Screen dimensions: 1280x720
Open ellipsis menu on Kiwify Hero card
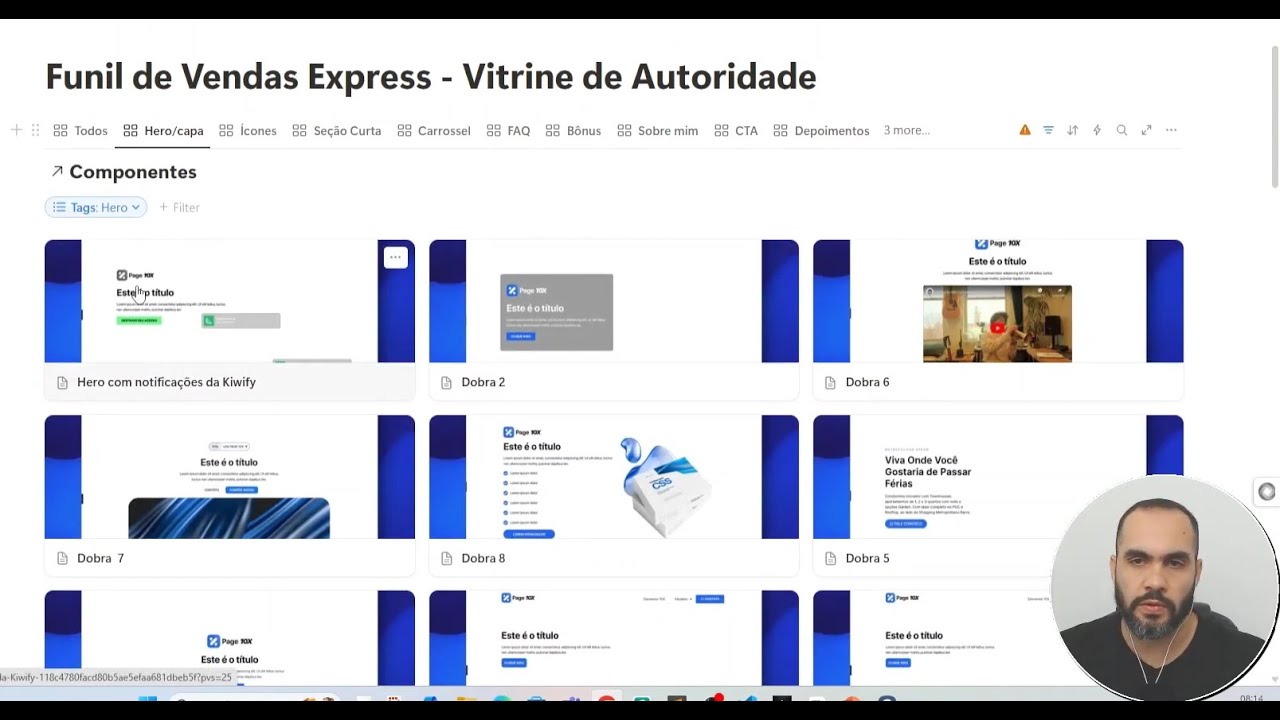(x=395, y=257)
